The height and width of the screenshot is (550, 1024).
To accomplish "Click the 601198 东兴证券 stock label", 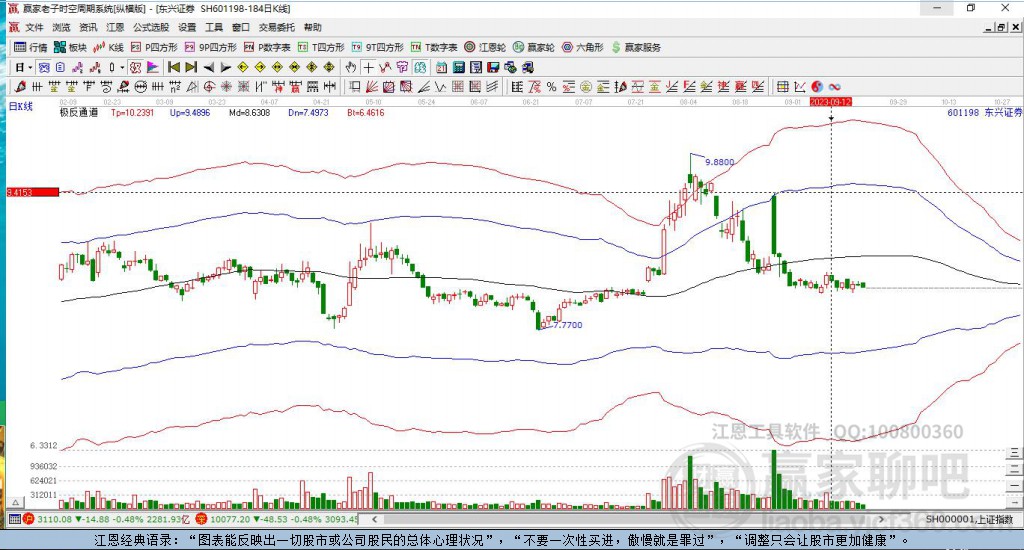I will pyautogui.click(x=984, y=112).
